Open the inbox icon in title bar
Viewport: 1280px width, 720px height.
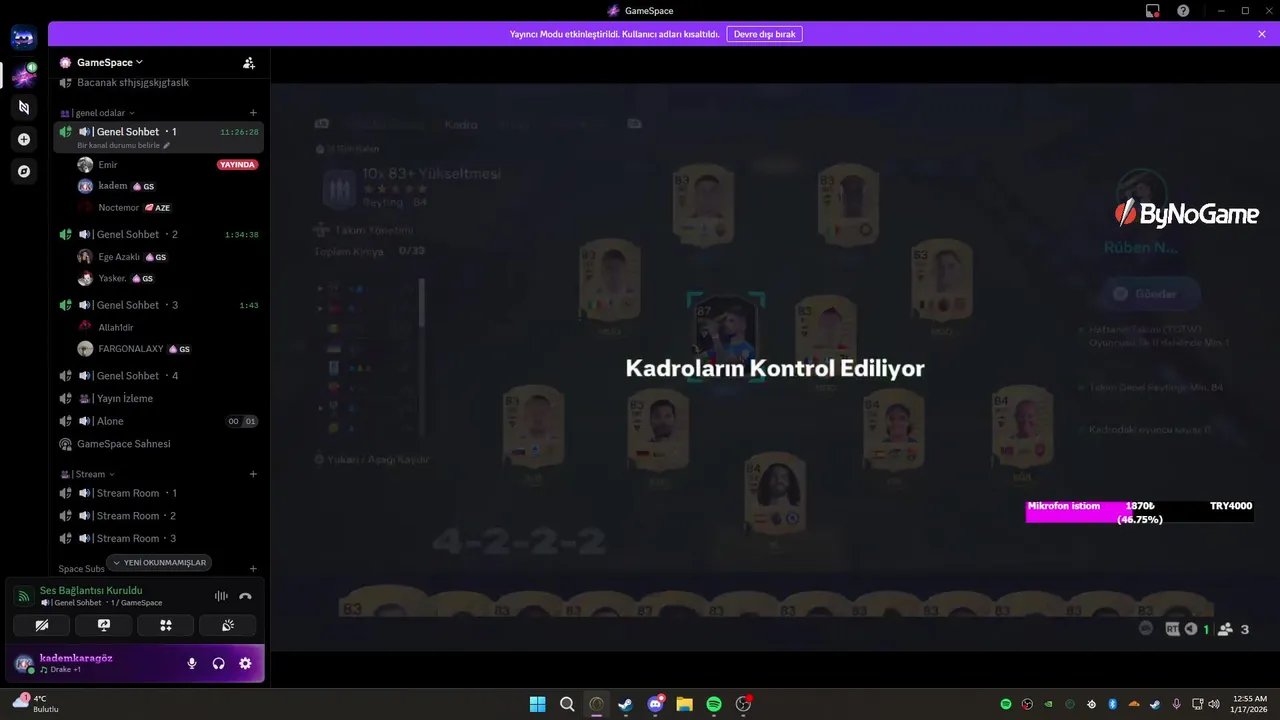click(1153, 11)
